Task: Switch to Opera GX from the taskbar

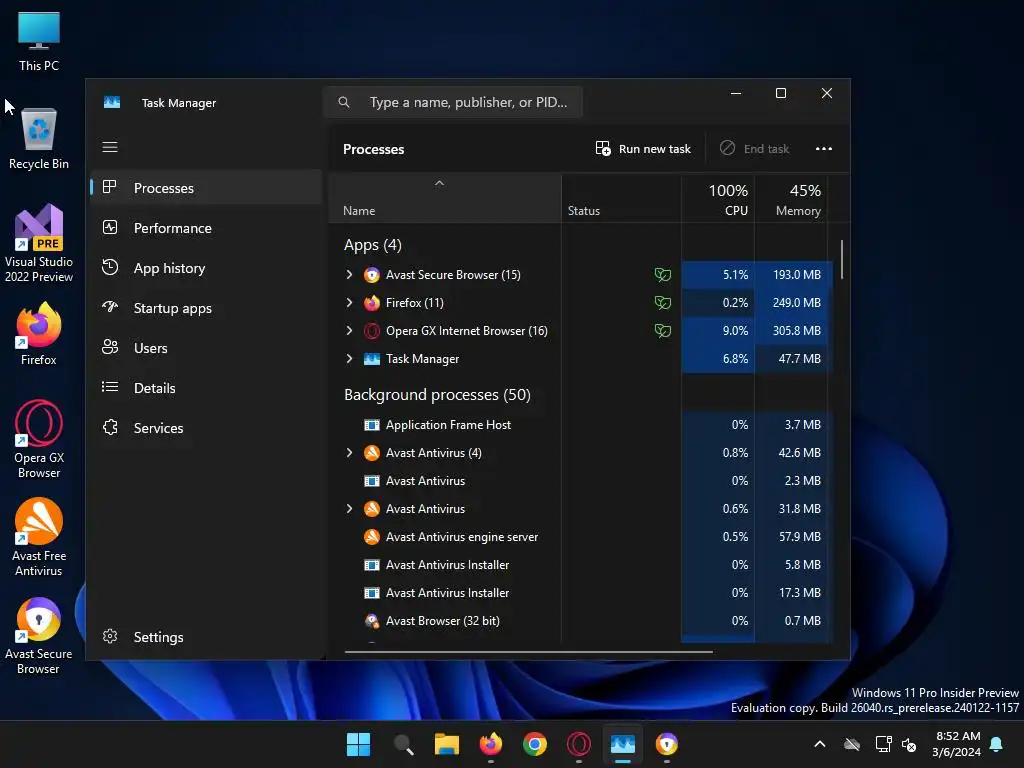Action: (579, 744)
